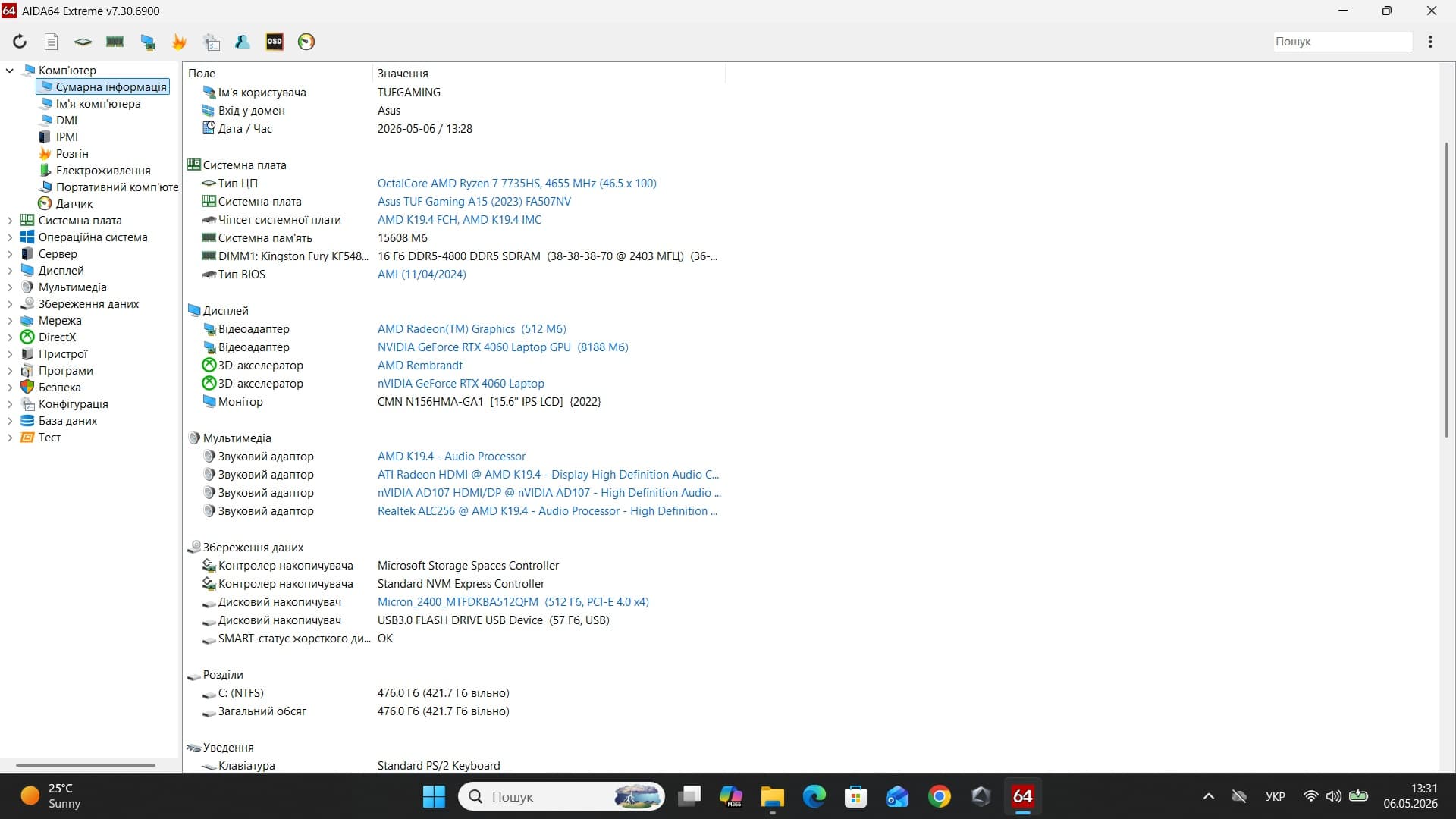Expand the Дисплей tree node

[10, 271]
